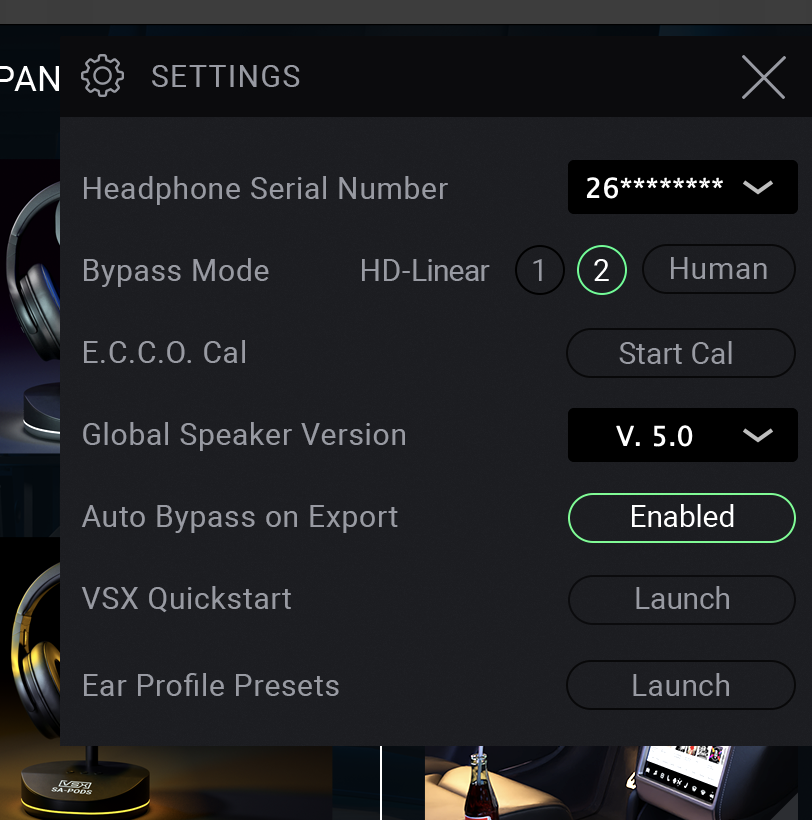Select HD-Linear bypass mode 1
Screen dimensions: 812x820
[x=540, y=270]
